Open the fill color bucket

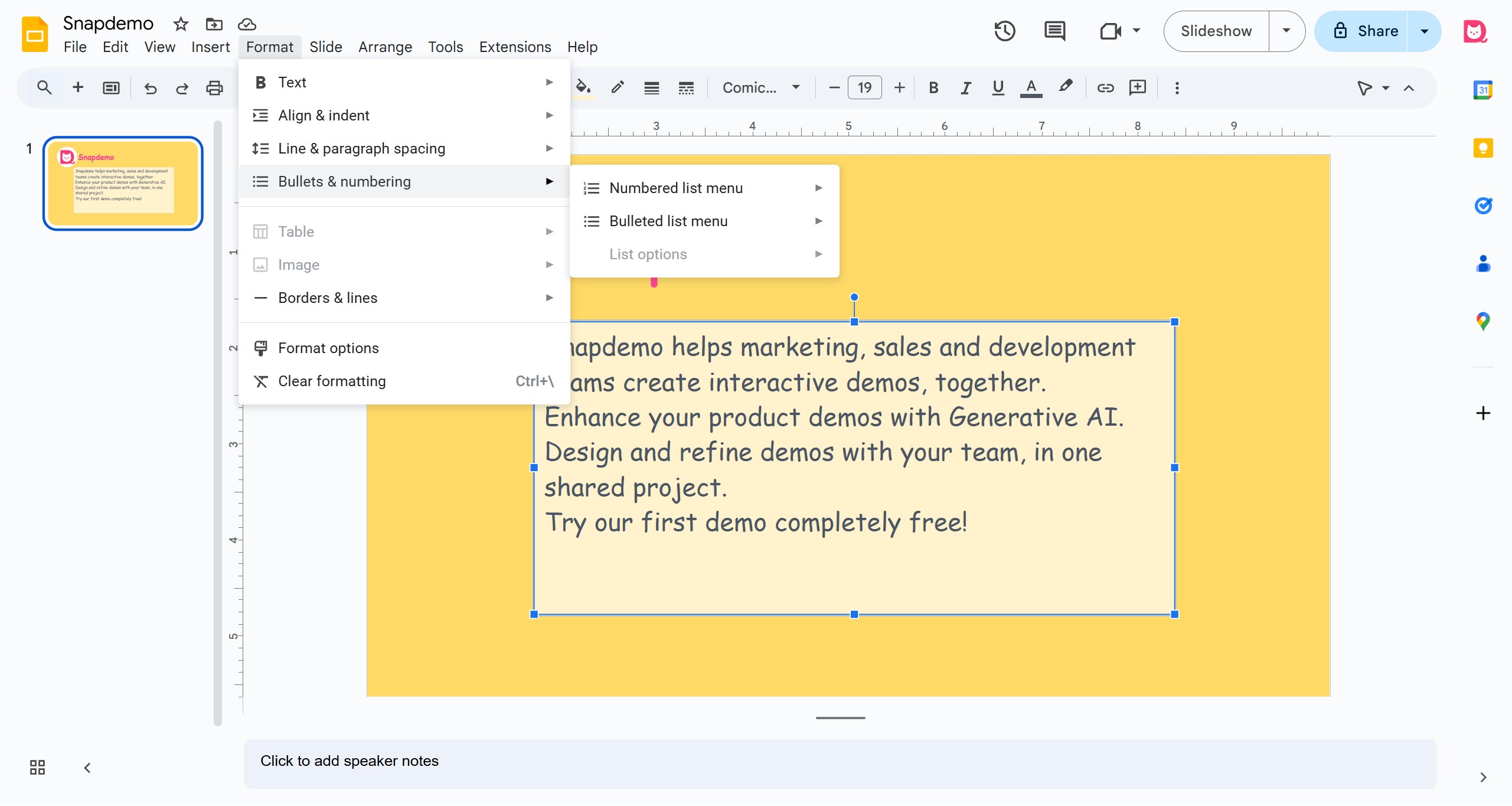pyautogui.click(x=583, y=88)
